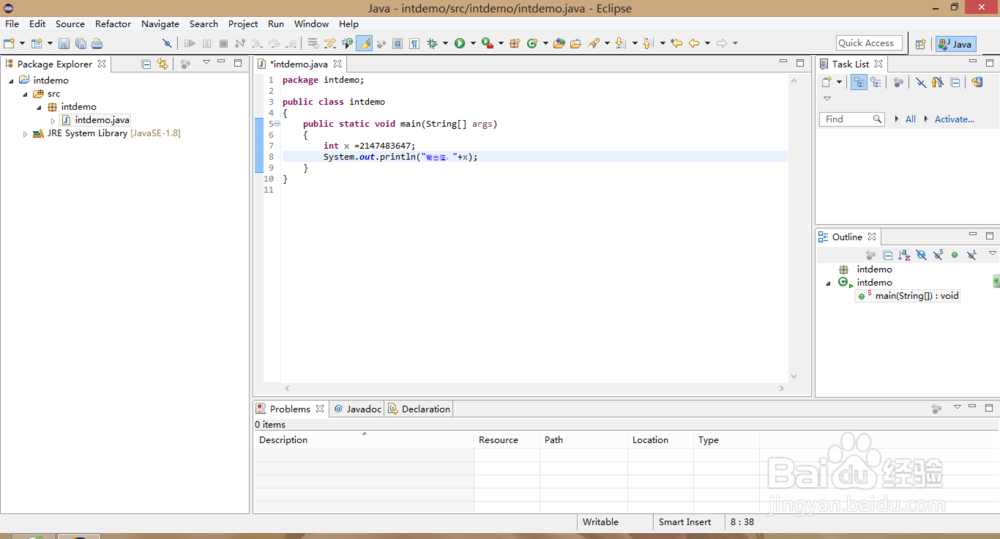Click the Search flashlight toolbar icon
The height and width of the screenshot is (539, 1000).
click(594, 43)
